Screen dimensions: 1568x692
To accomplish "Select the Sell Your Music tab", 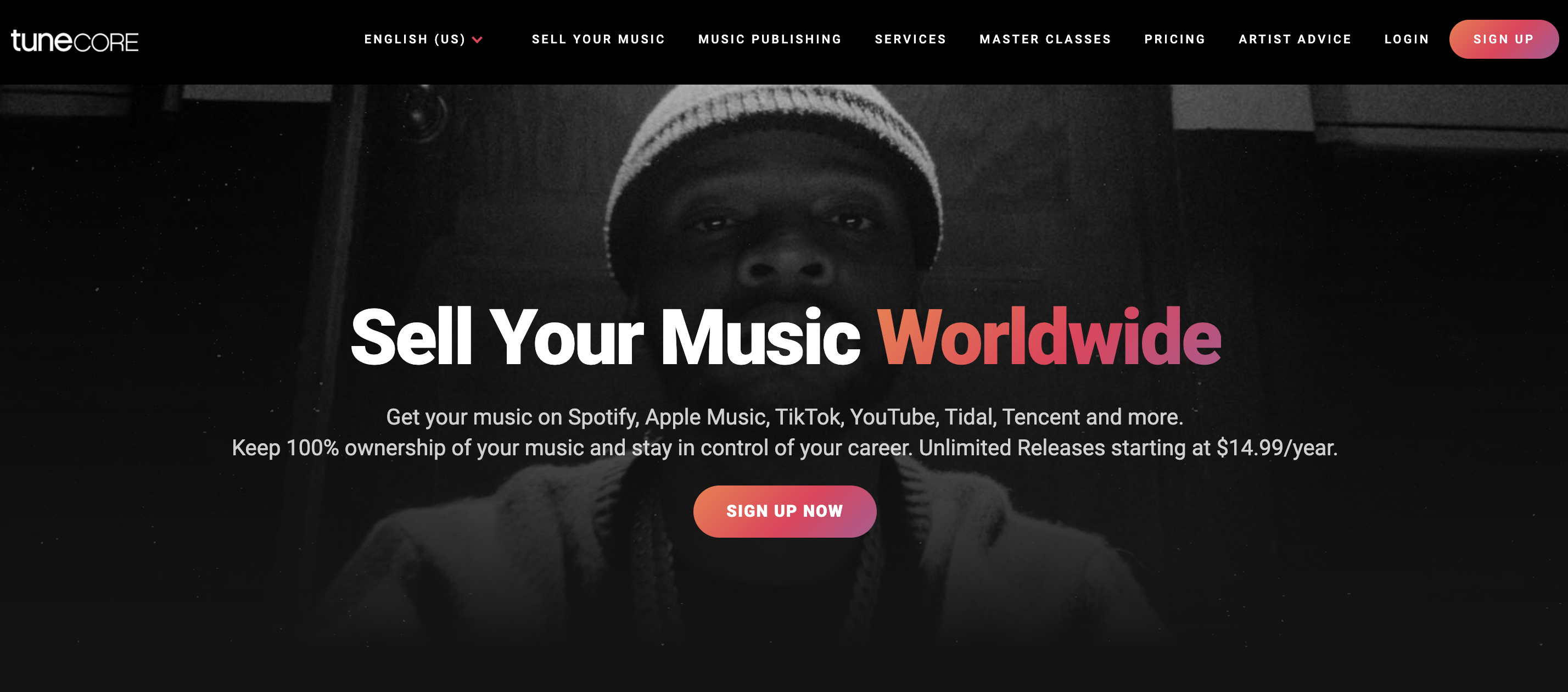I will 599,39.
